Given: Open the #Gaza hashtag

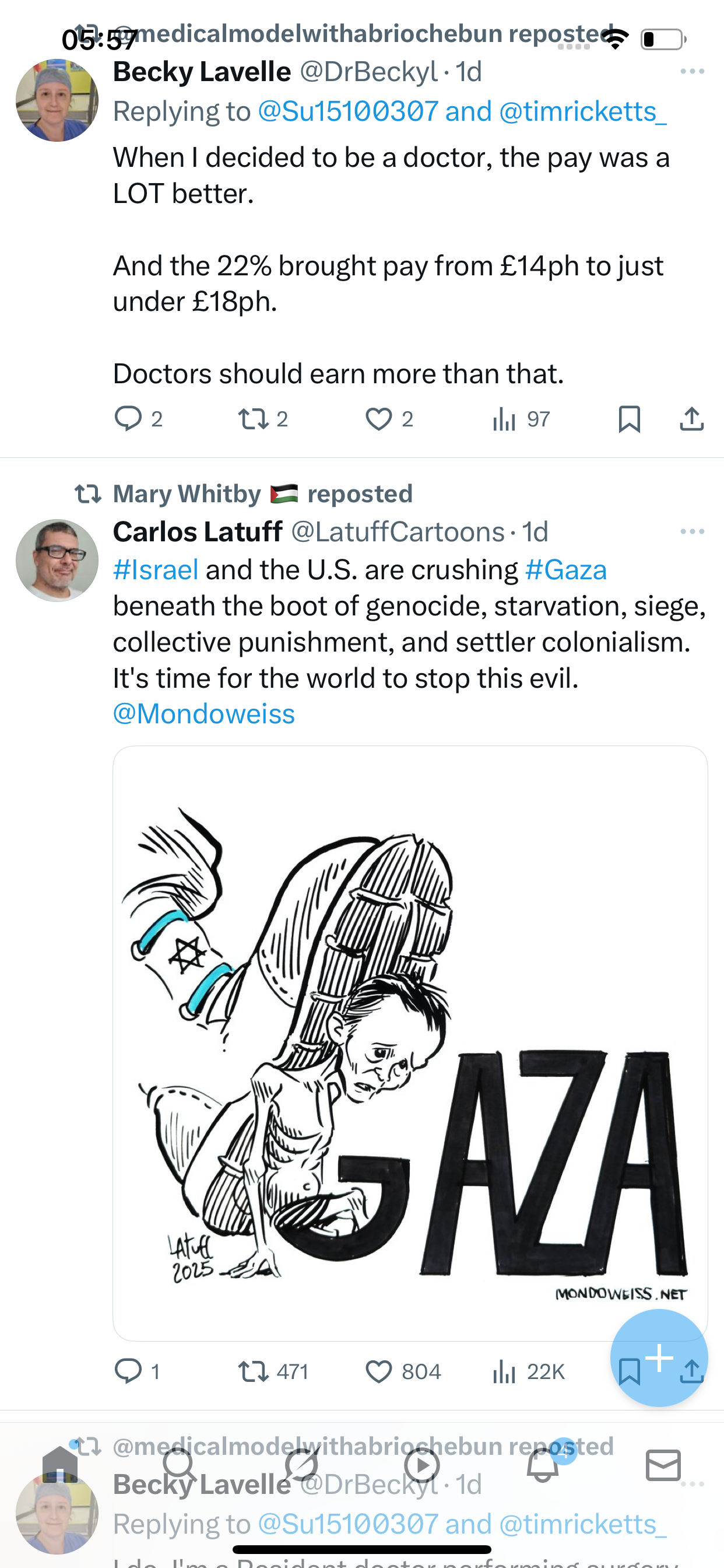Looking at the screenshot, I should tap(566, 570).
